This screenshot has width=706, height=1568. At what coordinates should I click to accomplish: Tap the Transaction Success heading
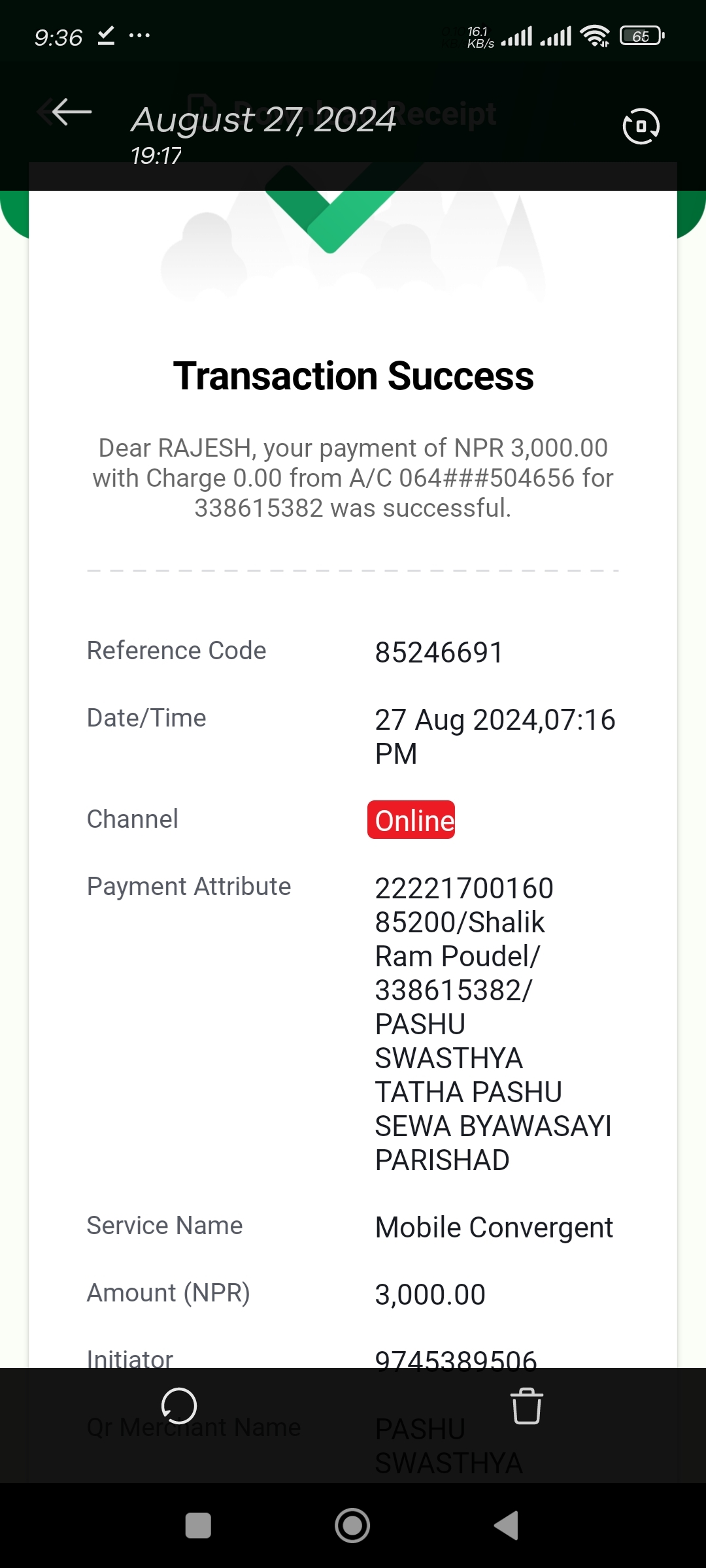click(353, 376)
